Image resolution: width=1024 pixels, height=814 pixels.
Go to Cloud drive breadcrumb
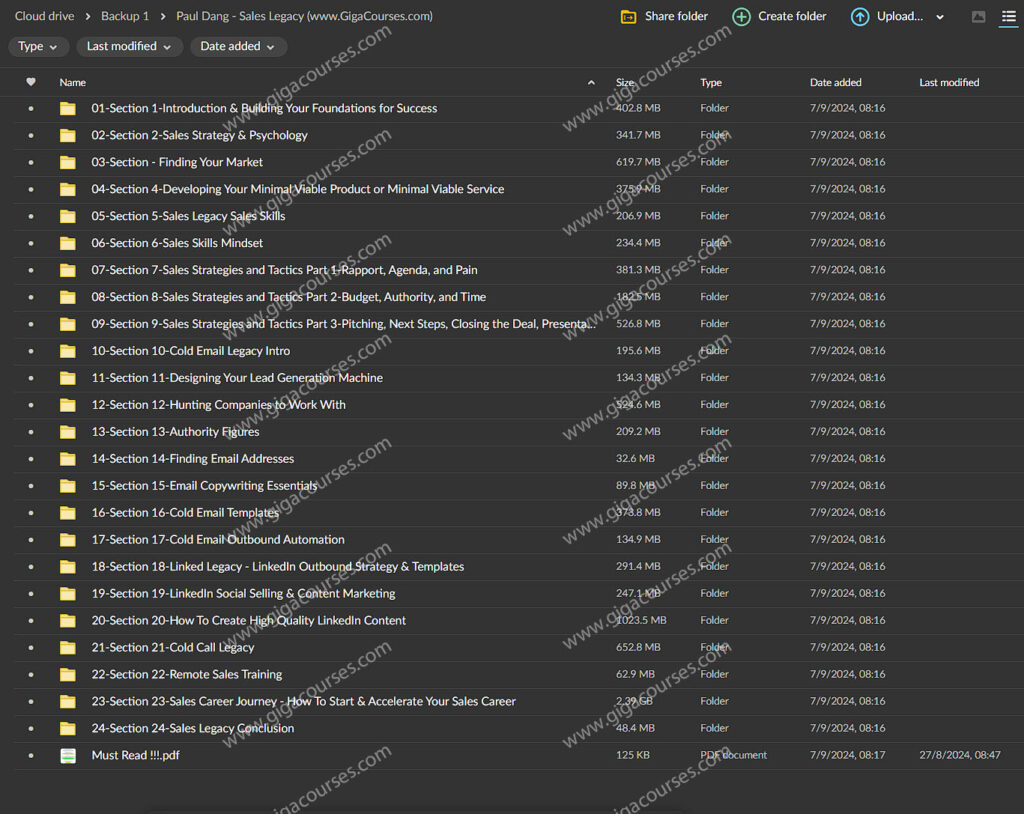click(44, 16)
